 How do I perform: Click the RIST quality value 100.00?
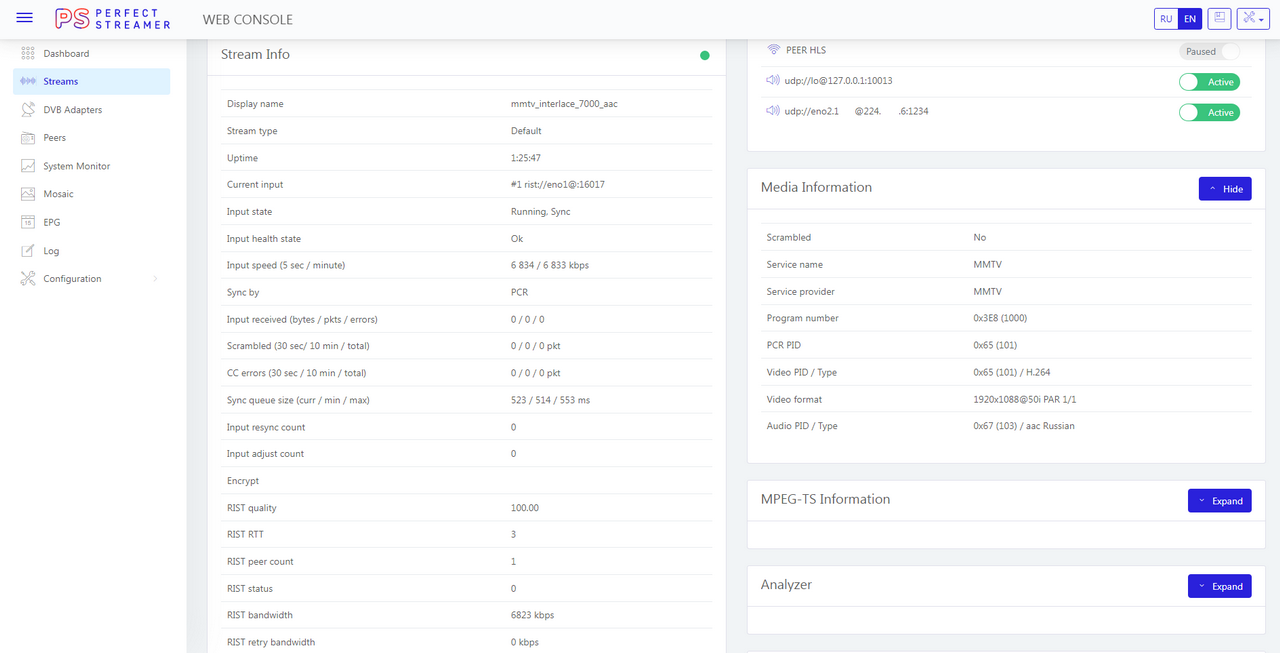[x=524, y=508]
